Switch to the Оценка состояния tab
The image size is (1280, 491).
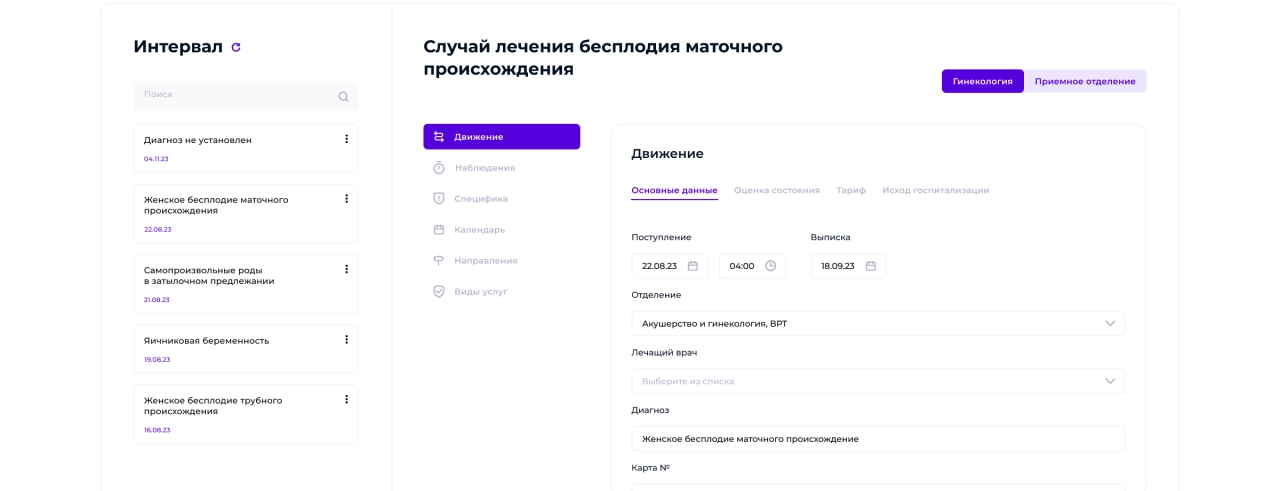pos(777,190)
